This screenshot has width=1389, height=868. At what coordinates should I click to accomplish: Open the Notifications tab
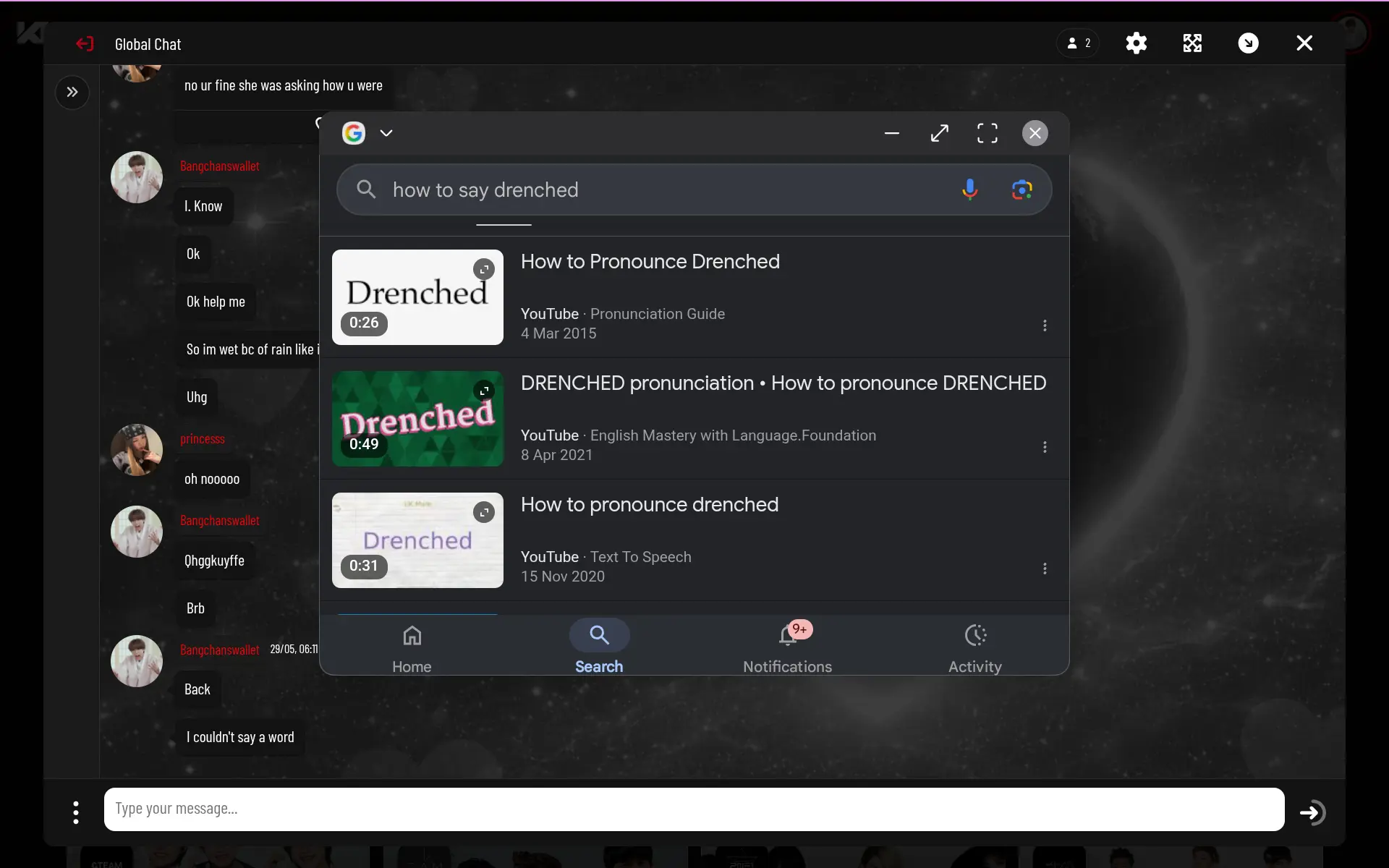coord(787,648)
